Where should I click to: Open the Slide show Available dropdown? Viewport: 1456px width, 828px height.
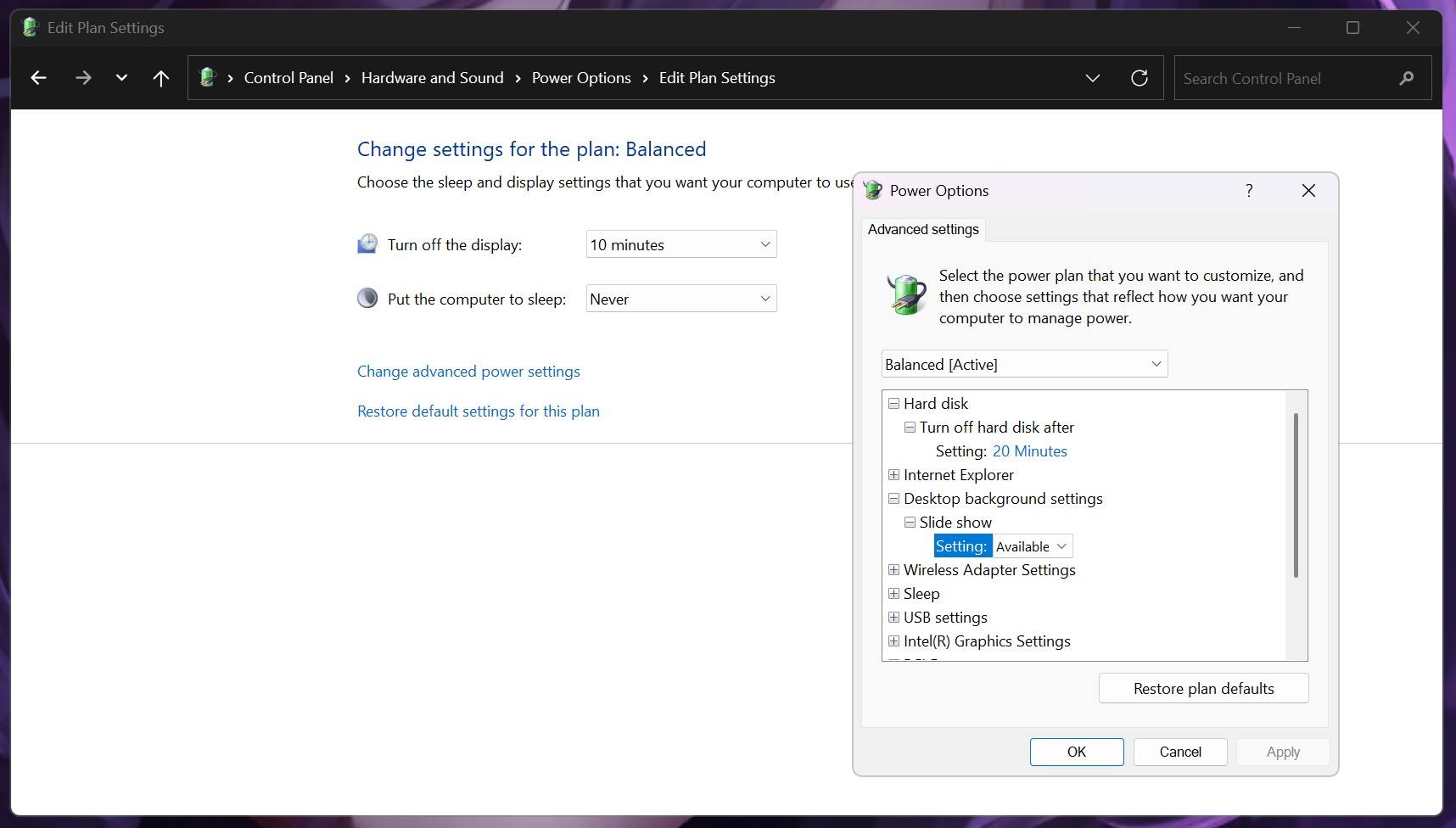[x=1032, y=546]
